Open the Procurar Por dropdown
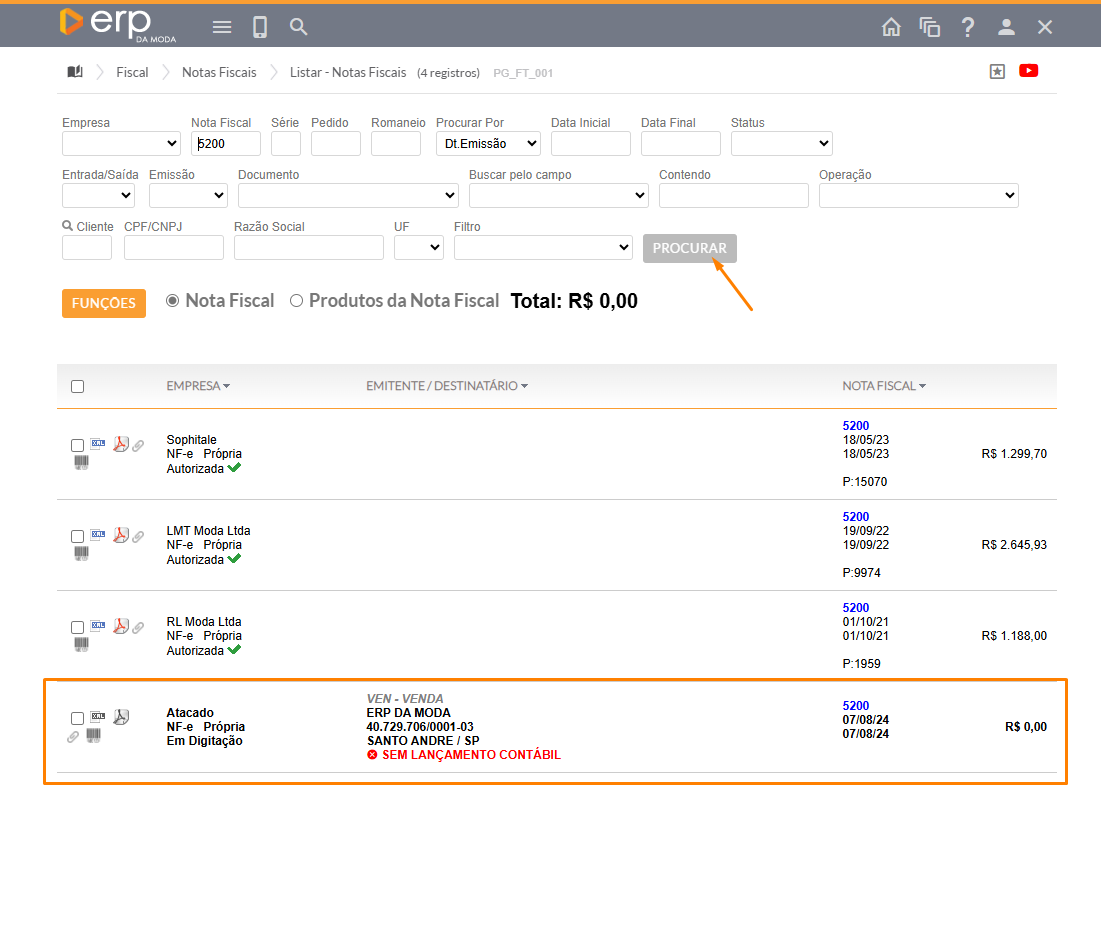 click(x=488, y=144)
